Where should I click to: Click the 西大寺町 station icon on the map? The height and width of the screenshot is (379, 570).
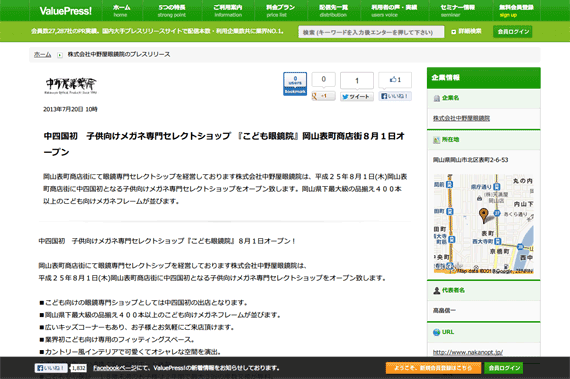(x=498, y=241)
